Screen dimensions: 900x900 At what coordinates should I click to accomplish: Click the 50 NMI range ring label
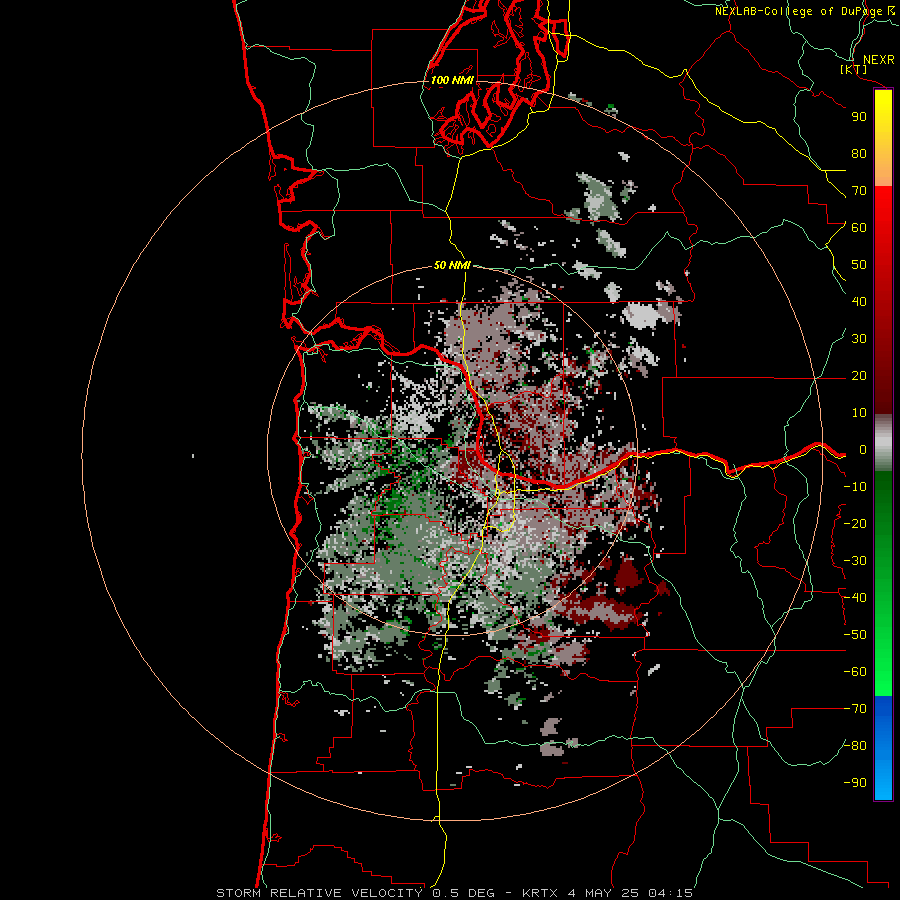pos(452,265)
